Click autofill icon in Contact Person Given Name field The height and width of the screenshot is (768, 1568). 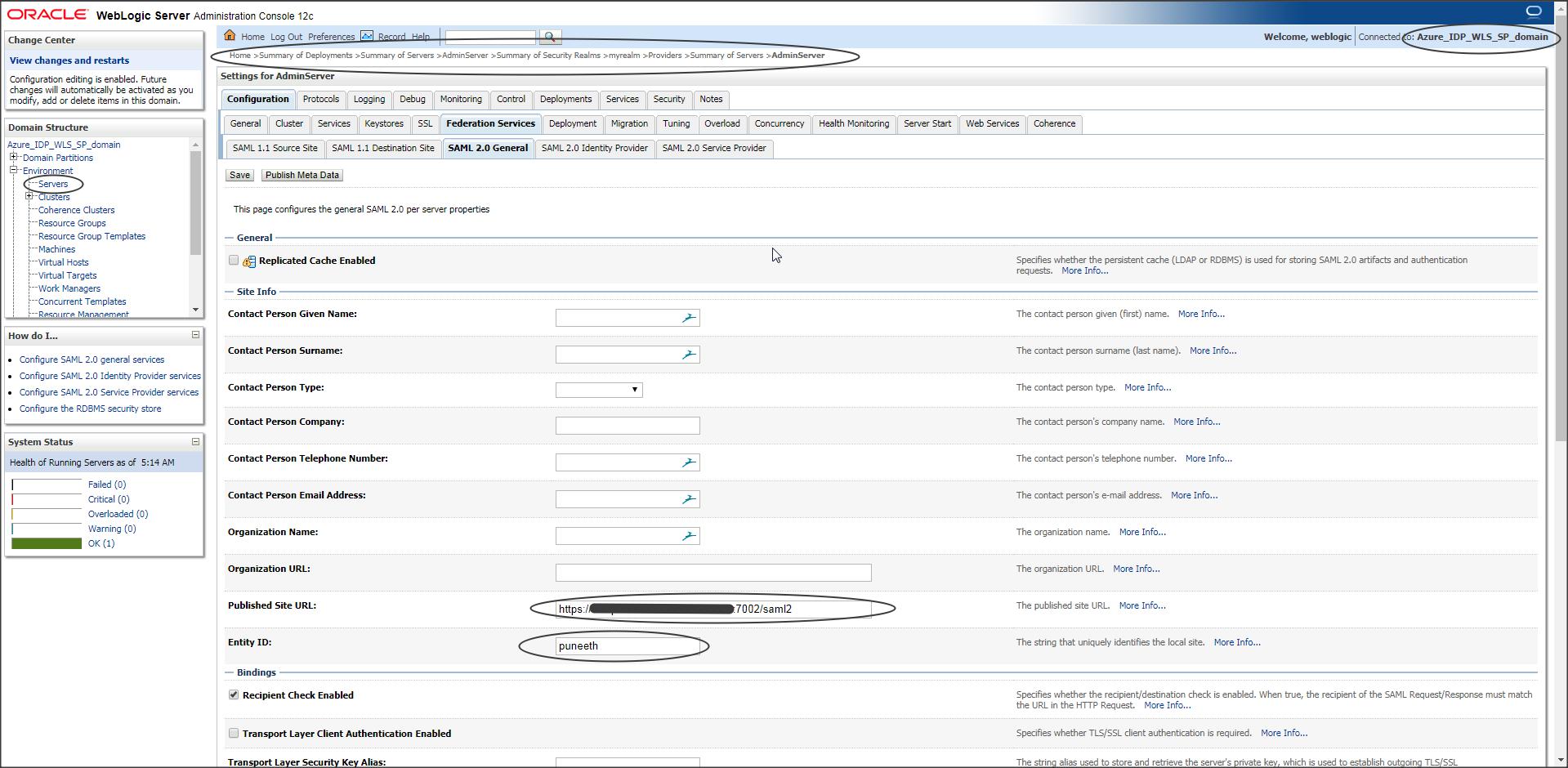click(x=689, y=318)
